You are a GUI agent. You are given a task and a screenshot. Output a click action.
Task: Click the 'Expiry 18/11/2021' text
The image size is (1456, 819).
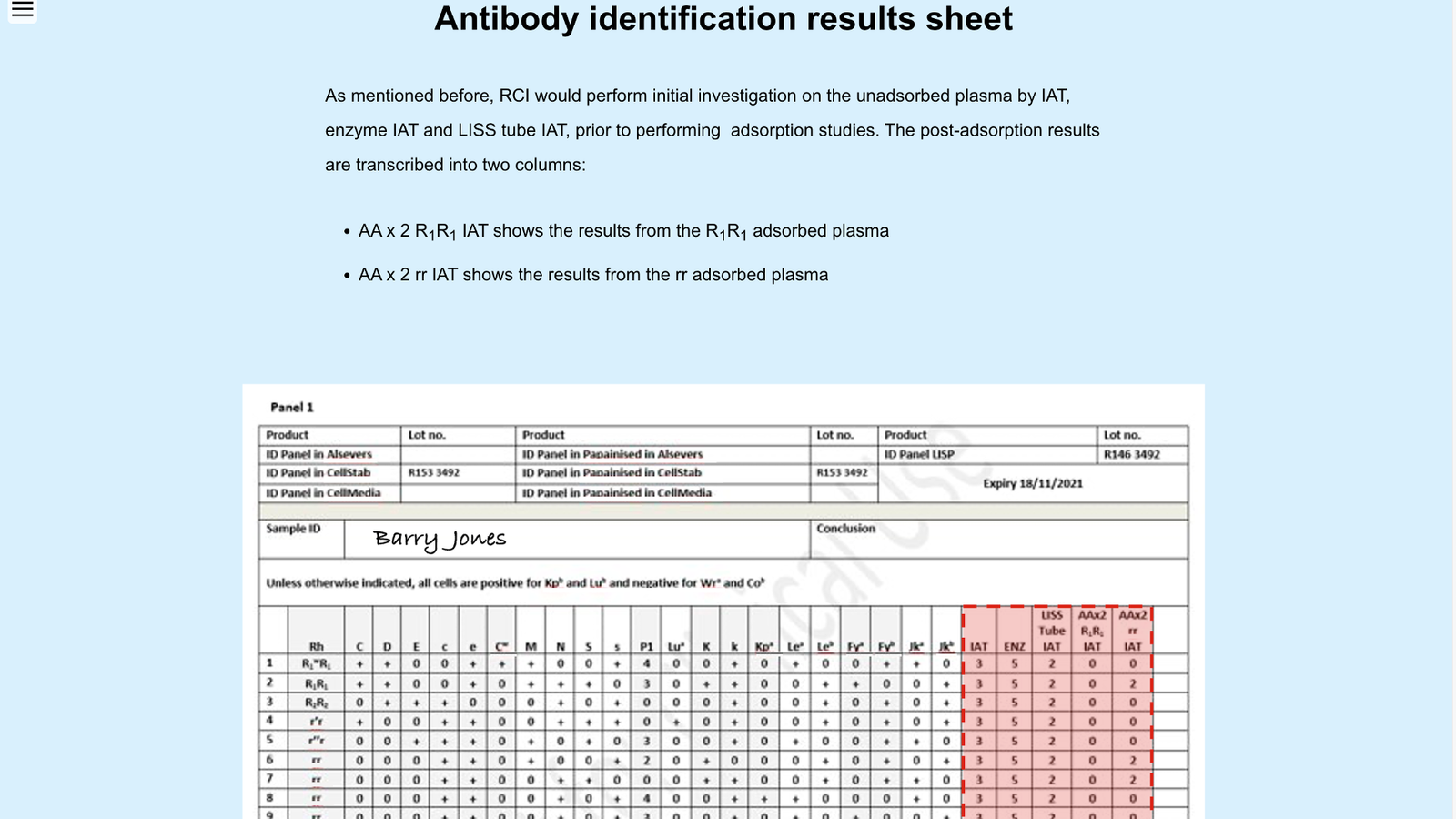click(x=1033, y=483)
